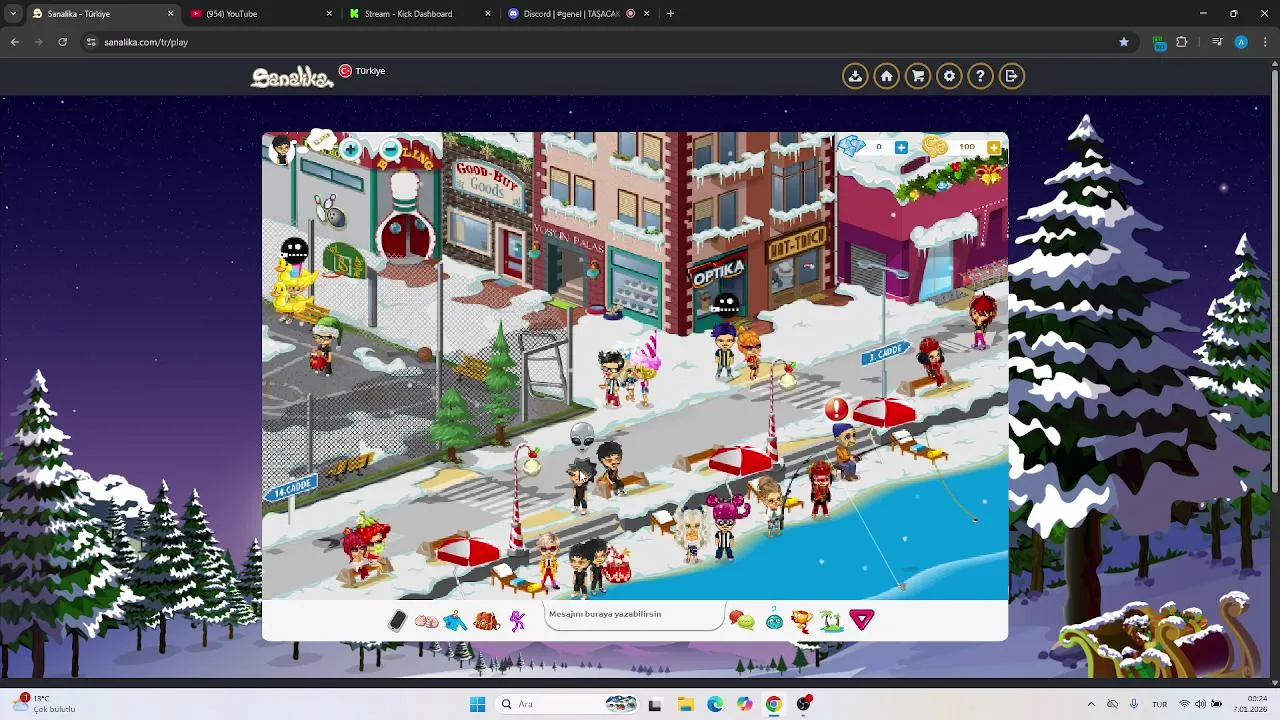Viewport: 1280px width, 720px height.
Task: Open the player avatar profile picture
Action: tap(281, 150)
